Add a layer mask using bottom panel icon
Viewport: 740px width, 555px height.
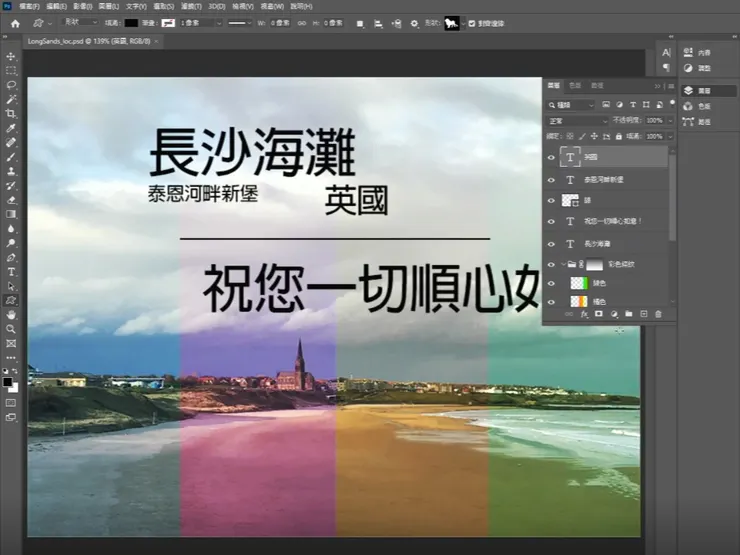(x=599, y=314)
